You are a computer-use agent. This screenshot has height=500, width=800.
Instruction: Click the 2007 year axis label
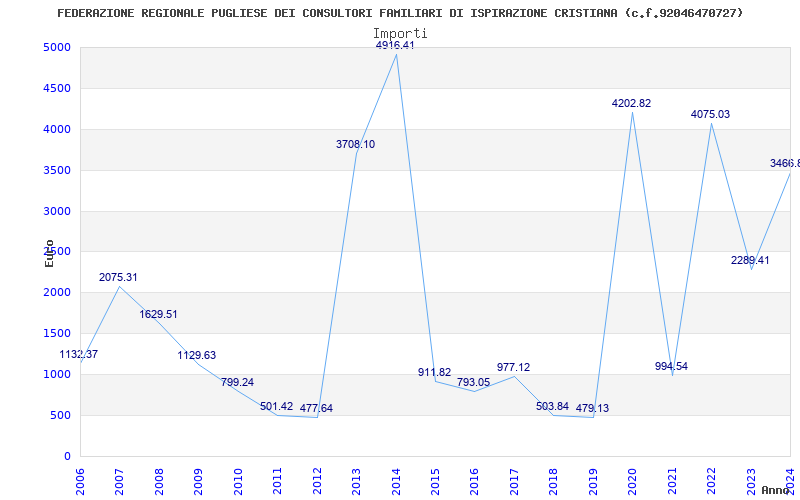(119, 482)
